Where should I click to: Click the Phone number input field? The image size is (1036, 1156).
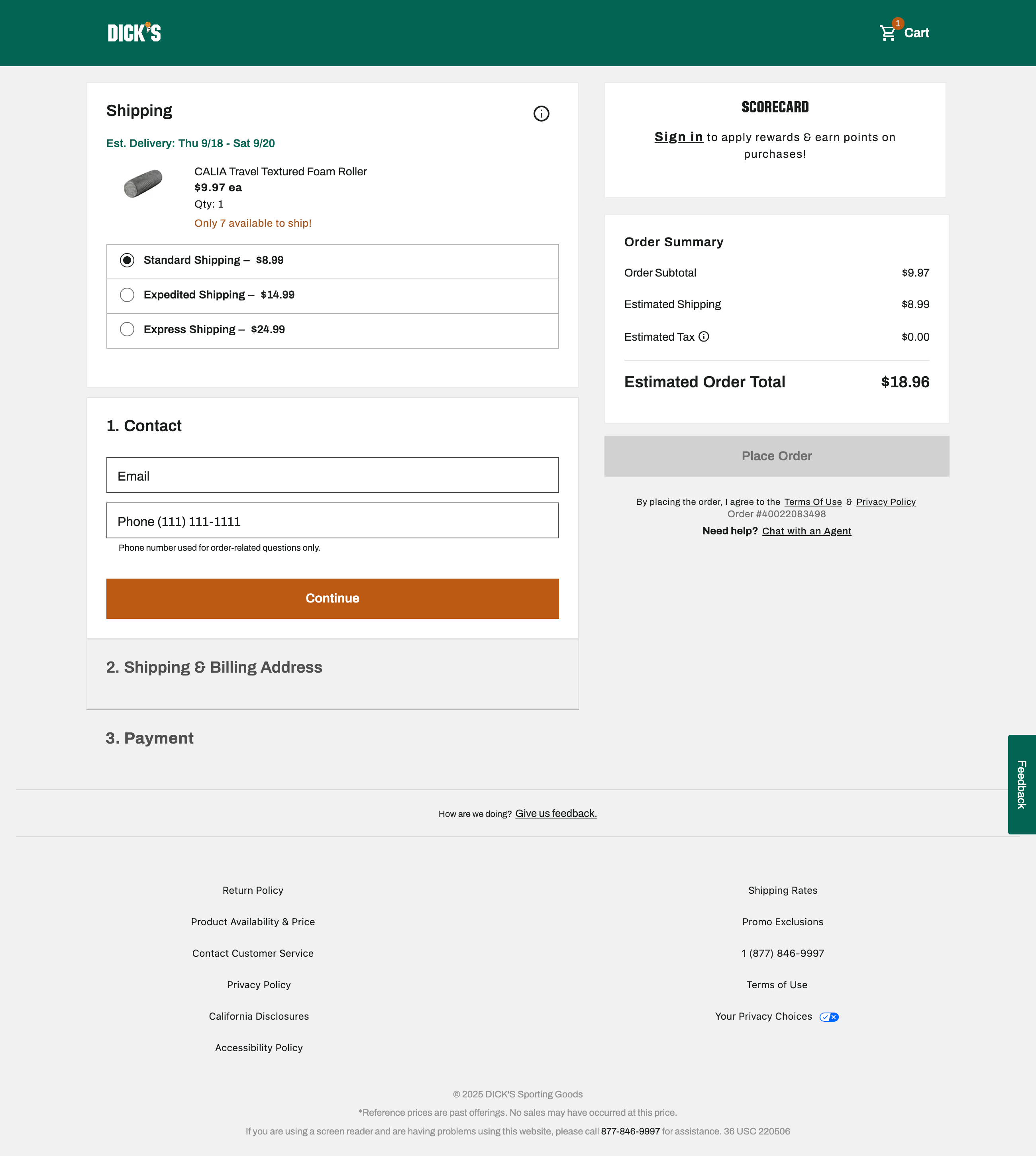tap(332, 521)
